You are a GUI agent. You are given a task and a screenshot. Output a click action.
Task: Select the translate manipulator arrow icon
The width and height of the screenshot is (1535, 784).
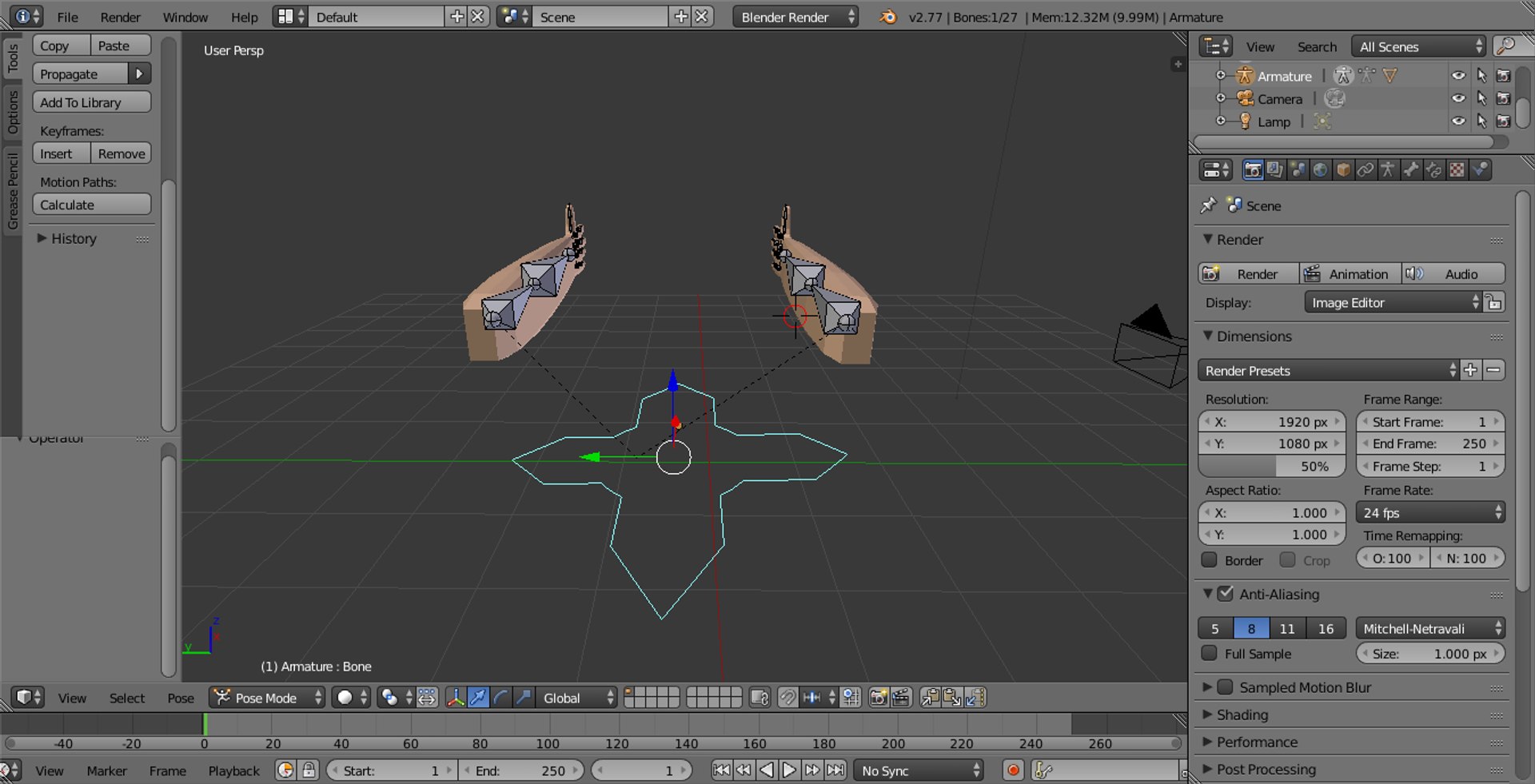click(478, 698)
